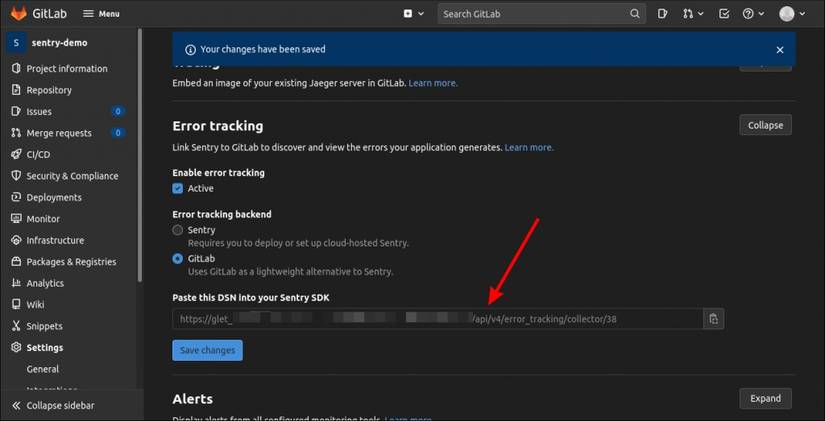Dismiss the changes saved alert
The width and height of the screenshot is (825, 421).
coord(780,49)
